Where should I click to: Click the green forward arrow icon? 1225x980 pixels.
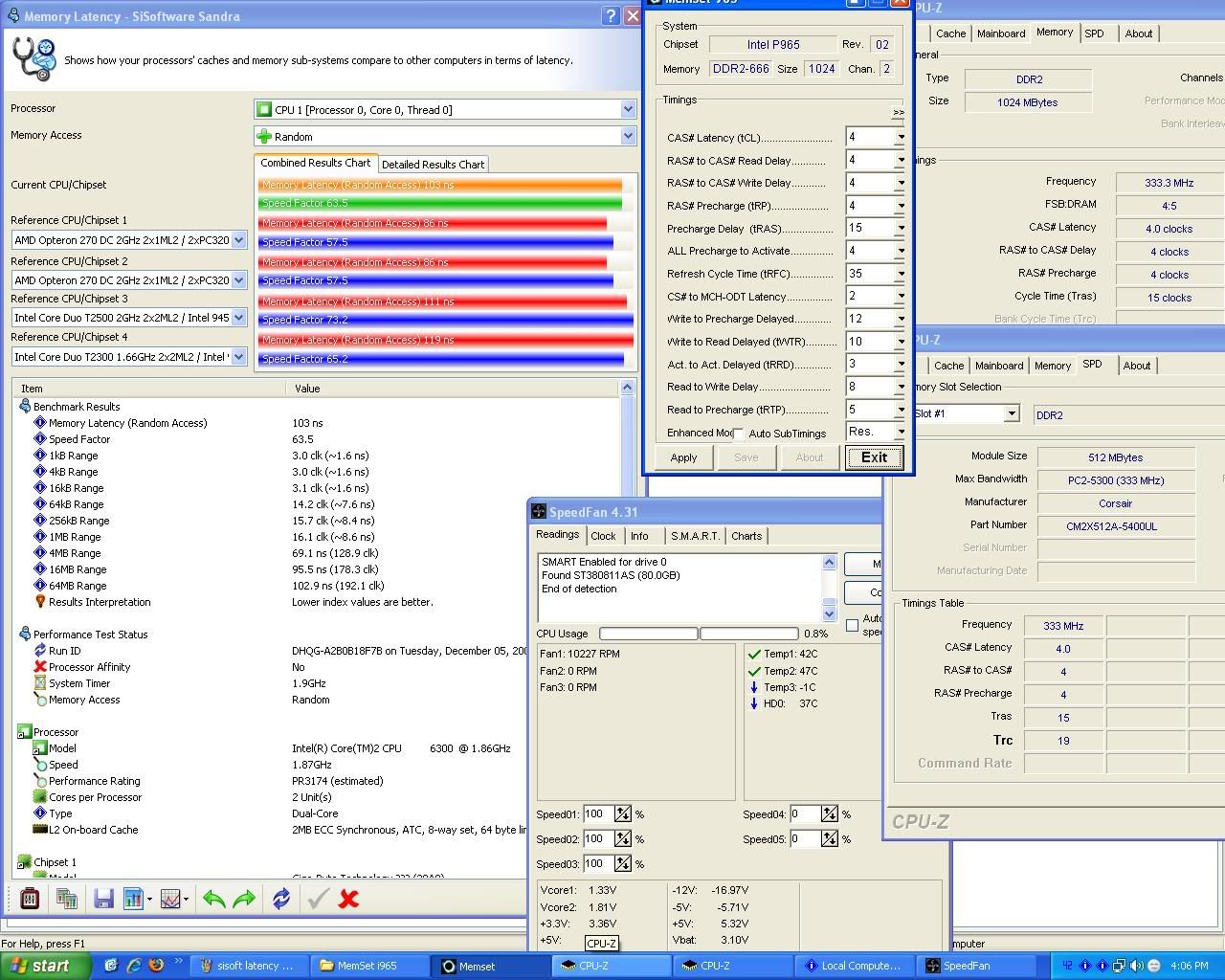click(x=244, y=899)
